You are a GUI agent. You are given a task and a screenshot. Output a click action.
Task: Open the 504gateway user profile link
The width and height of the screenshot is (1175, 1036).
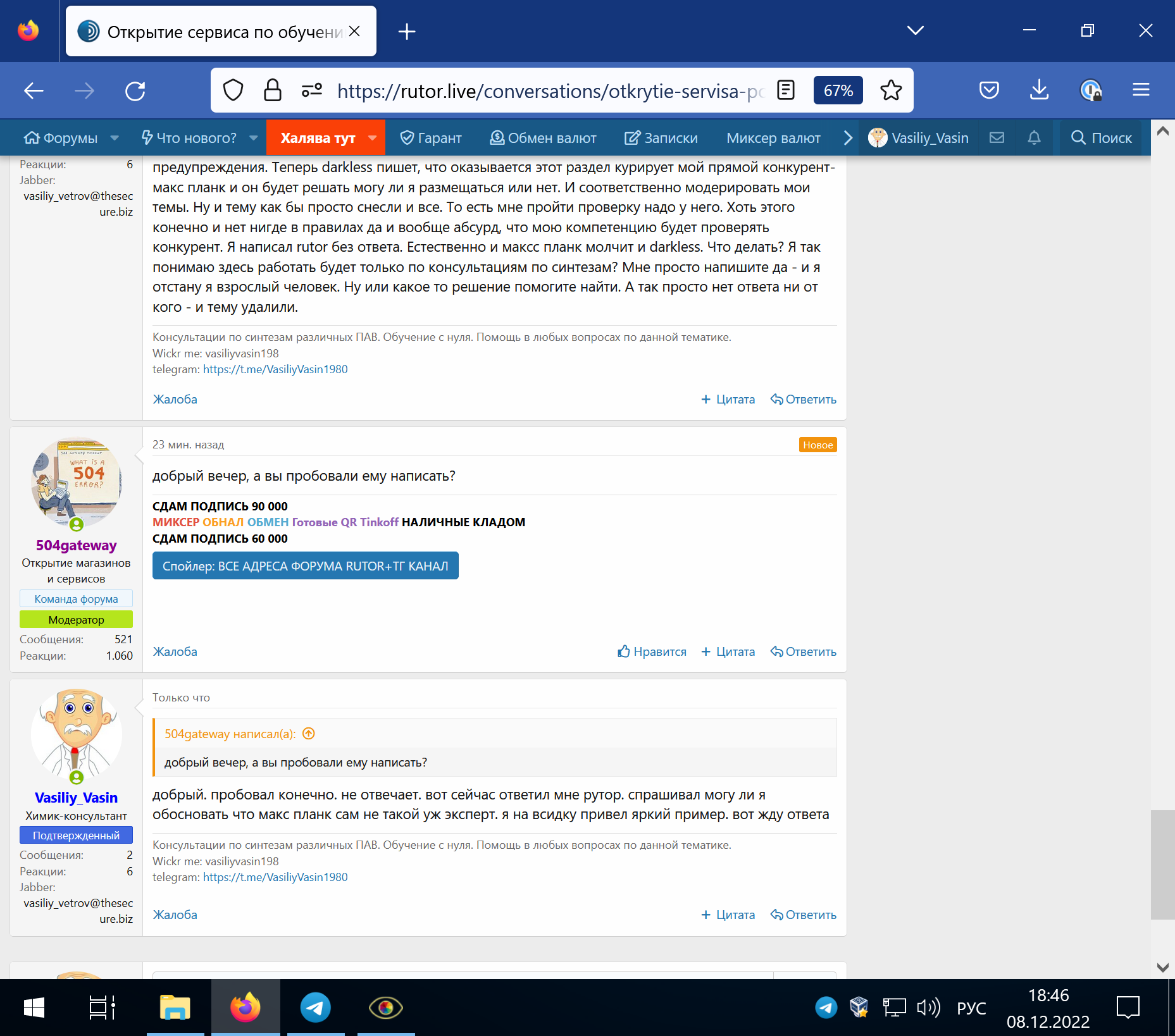(x=77, y=545)
